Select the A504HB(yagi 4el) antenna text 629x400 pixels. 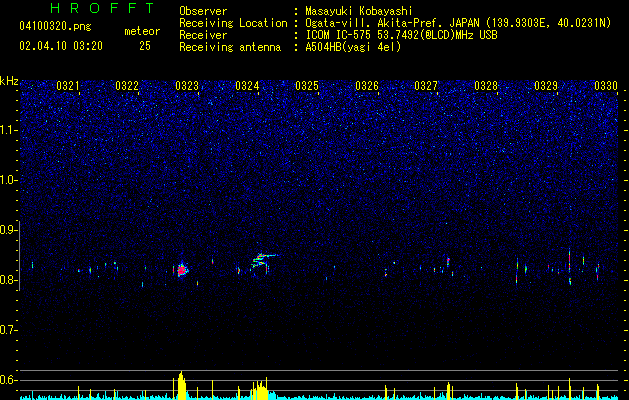tap(353, 47)
